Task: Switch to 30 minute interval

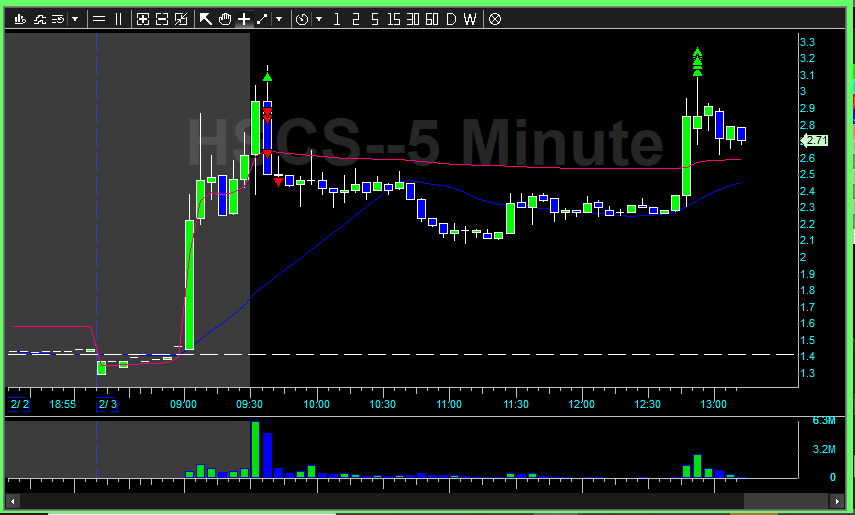Action: point(413,20)
